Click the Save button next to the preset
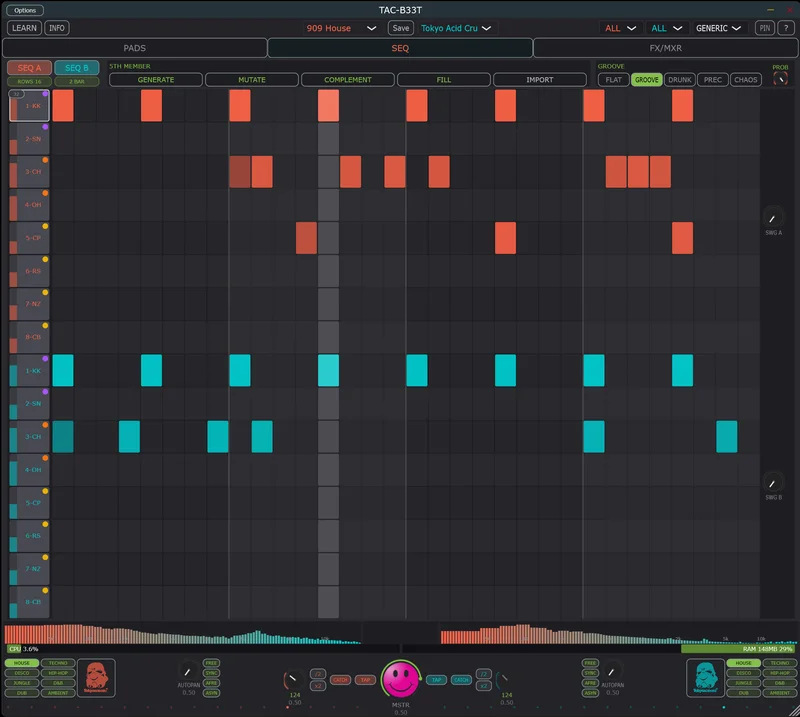Screen dimensions: 800x717 [399, 28]
